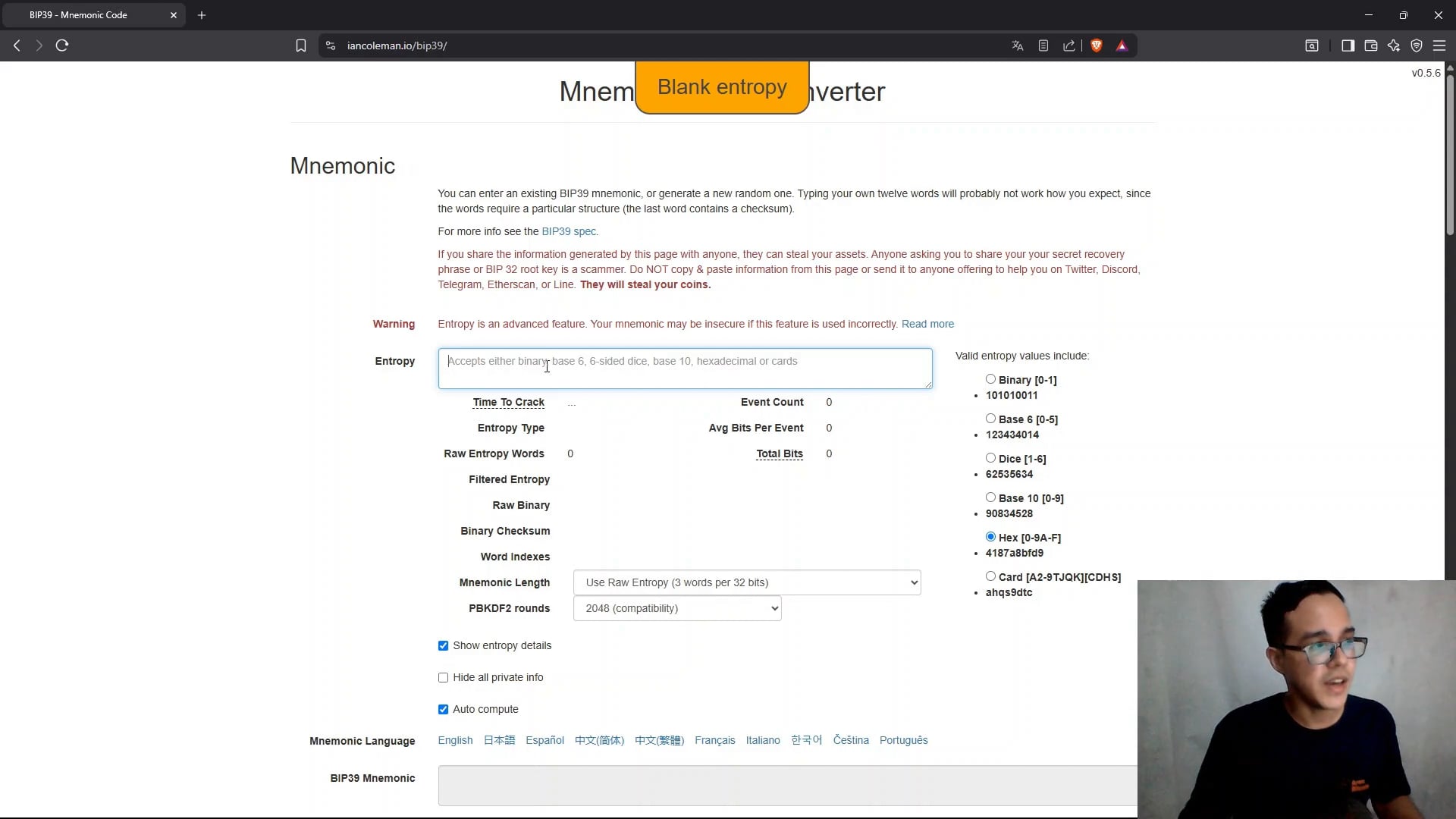Viewport: 1456px width, 819px height.
Task: Choose Español mnemonic language
Action: click(544, 740)
